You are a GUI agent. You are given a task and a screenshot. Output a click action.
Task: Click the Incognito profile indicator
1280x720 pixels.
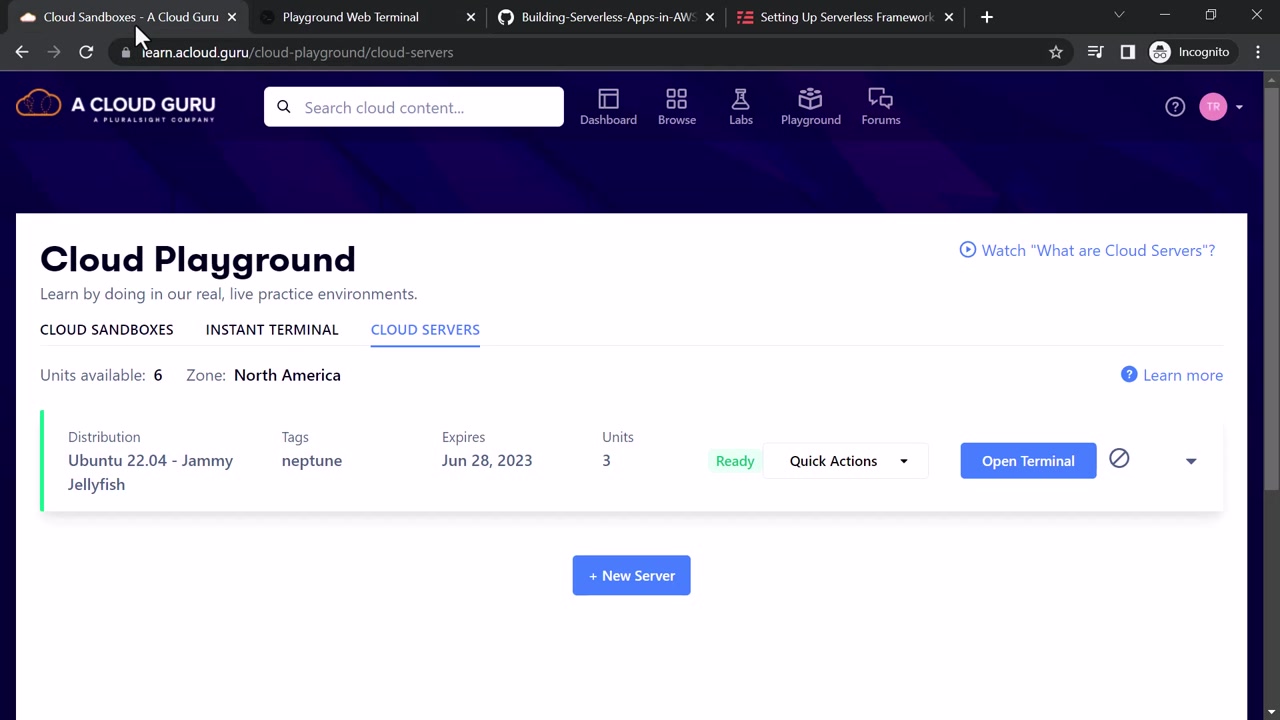(1190, 52)
